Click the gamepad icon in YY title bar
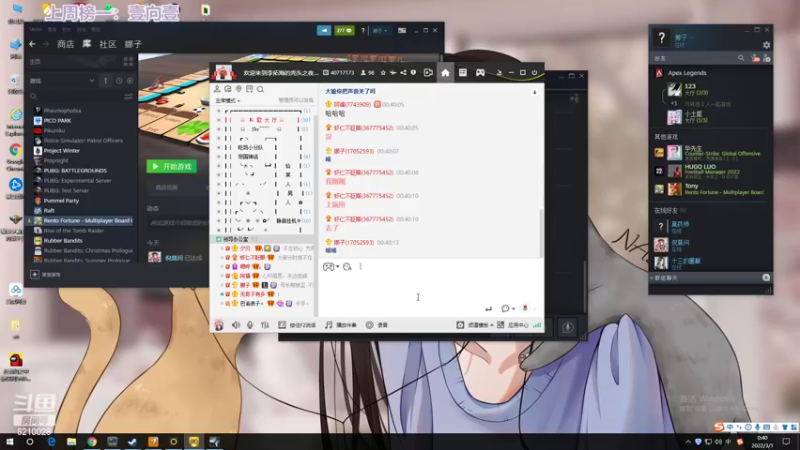Screen dimensions: 800x450 (x=480, y=73)
